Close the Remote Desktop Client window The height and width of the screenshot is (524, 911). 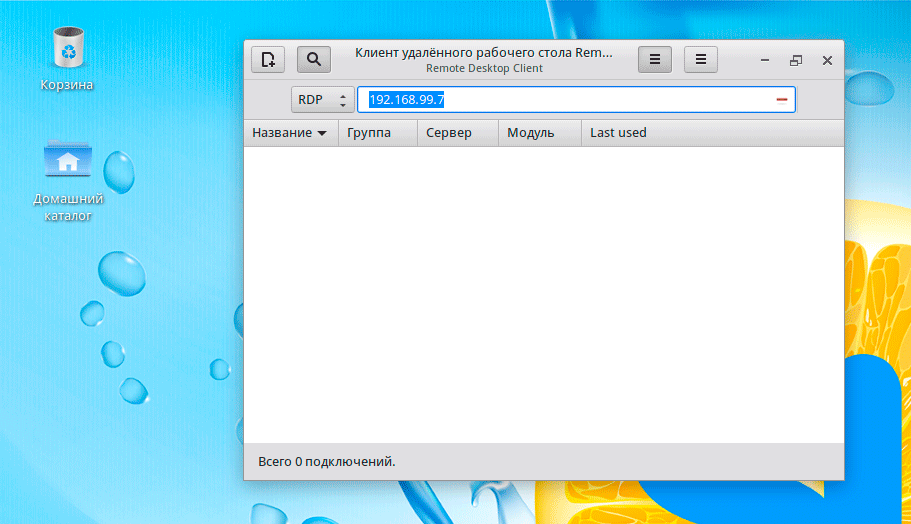pos(827,60)
